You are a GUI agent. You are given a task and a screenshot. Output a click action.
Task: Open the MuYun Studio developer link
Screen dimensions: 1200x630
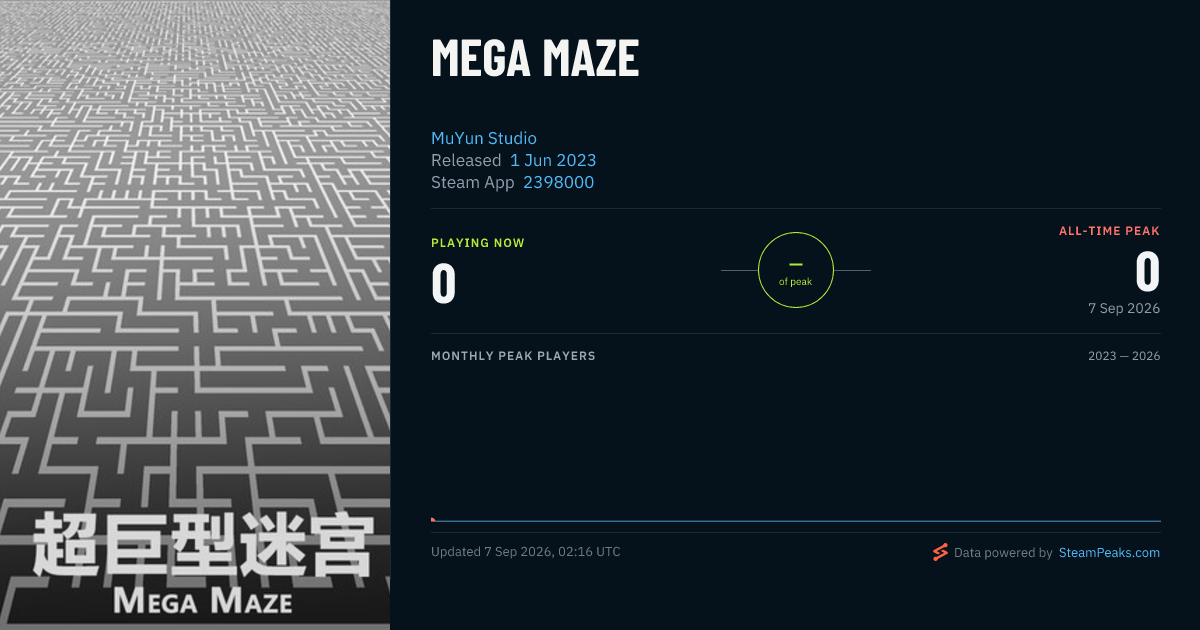point(484,138)
